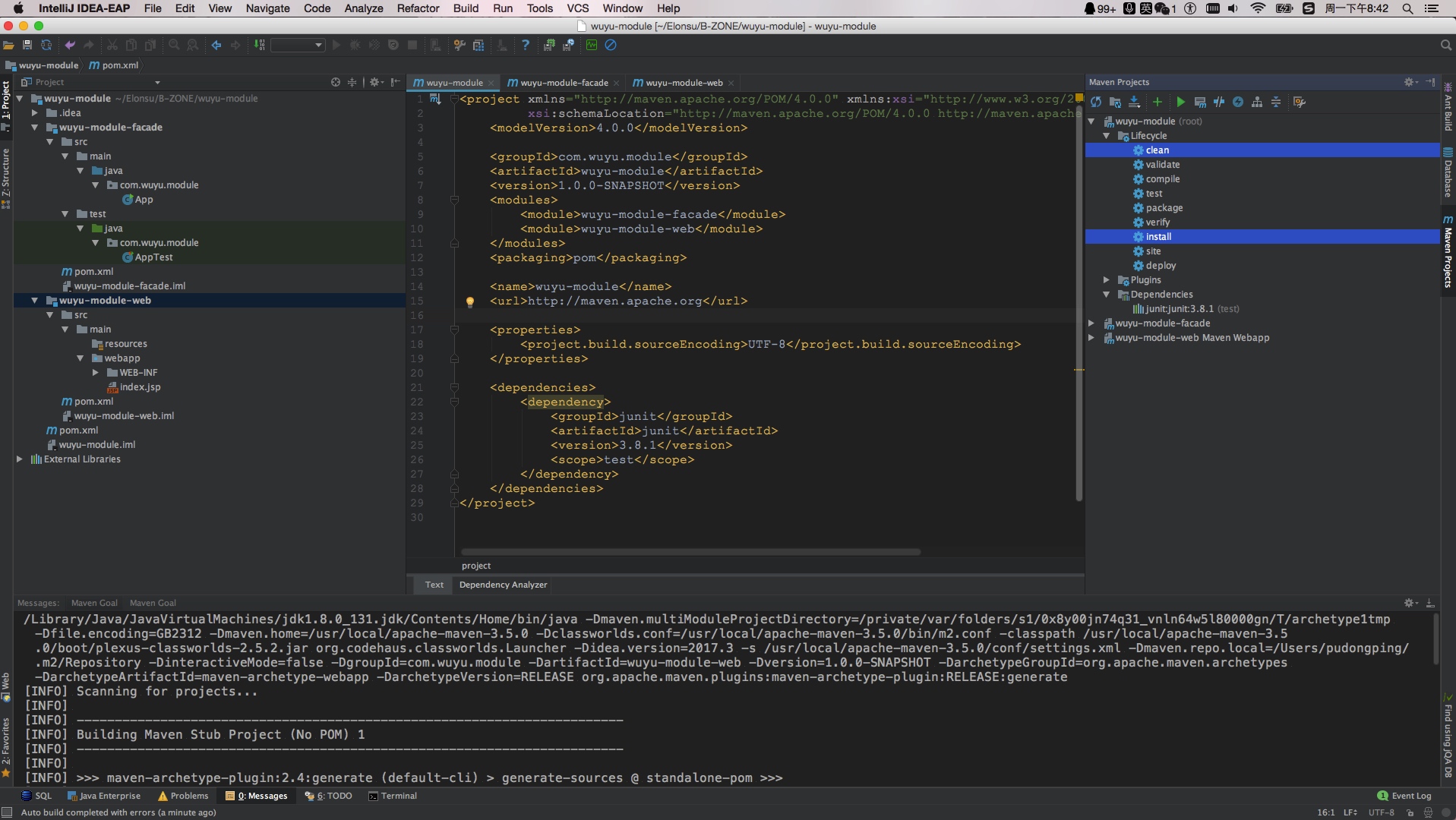Screen dimensions: 1456x820
Task: Reimport All Maven Projects icon
Action: pos(1096,102)
